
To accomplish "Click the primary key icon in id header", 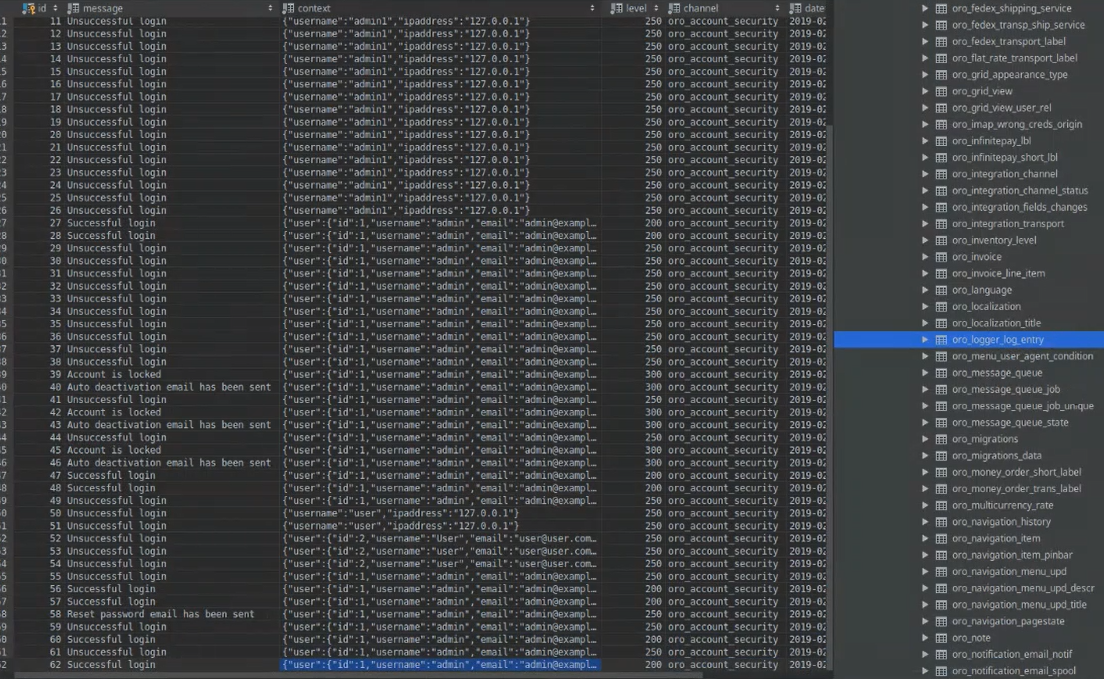I will 28,8.
